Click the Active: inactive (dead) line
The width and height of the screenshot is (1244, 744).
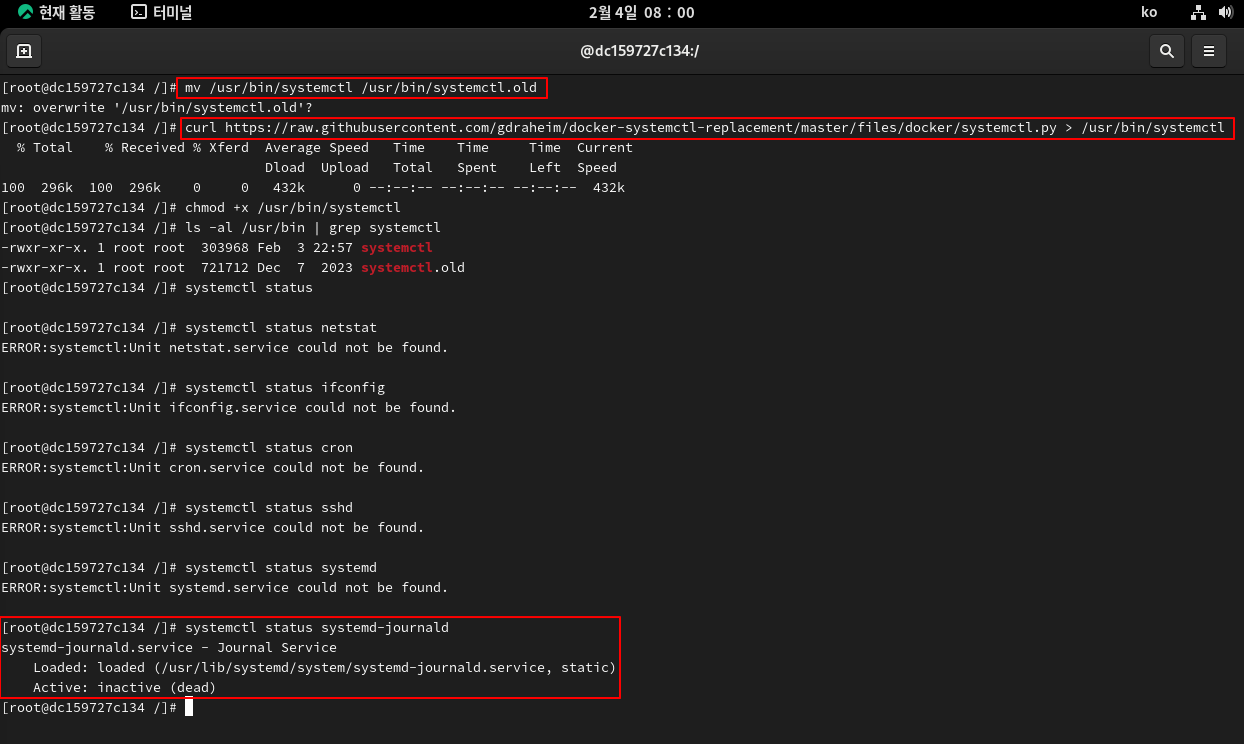[125, 688]
